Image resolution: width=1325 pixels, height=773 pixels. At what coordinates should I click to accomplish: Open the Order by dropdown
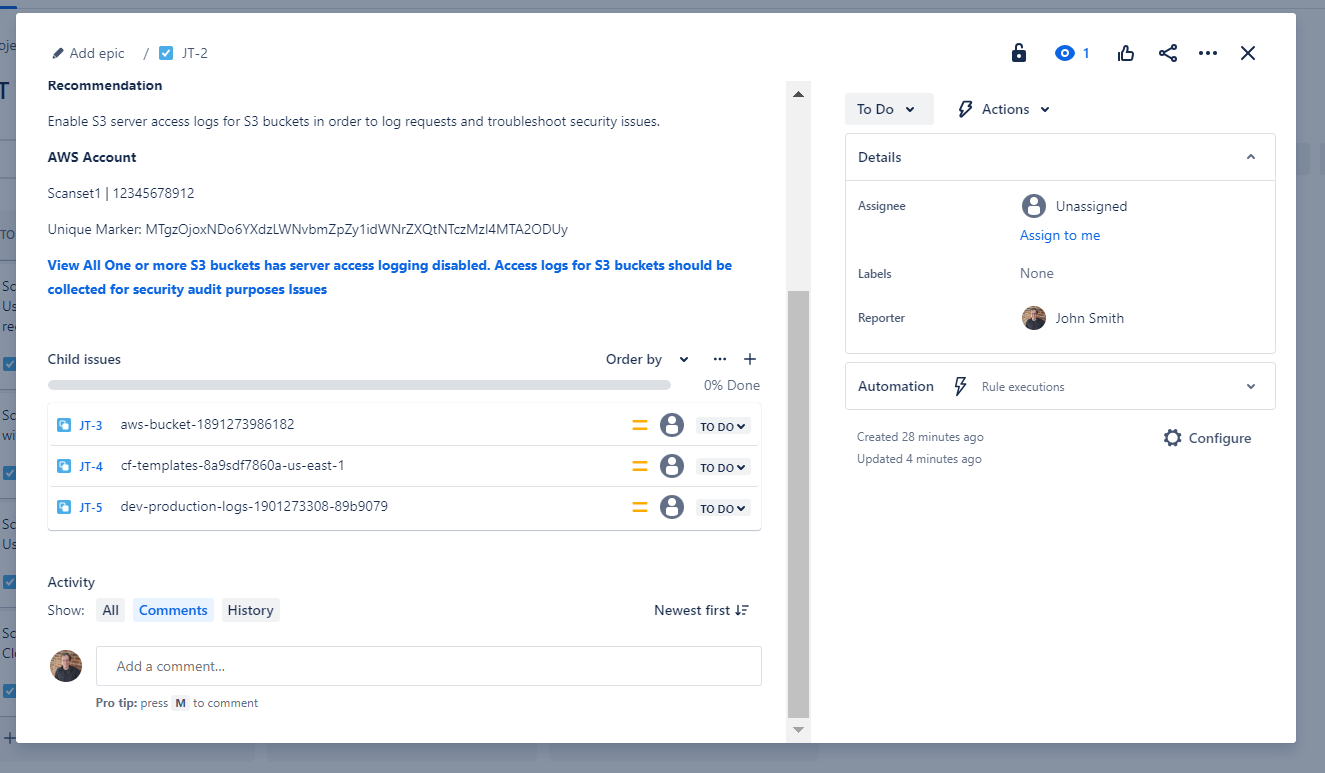pos(647,359)
